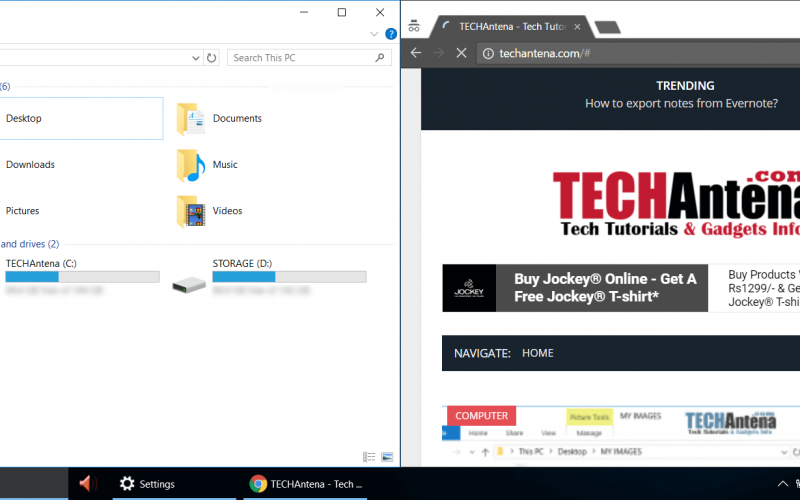The height and width of the screenshot is (500, 800).
Task: Expand the File Explorer ribbon chevron
Action: pyautogui.click(x=374, y=34)
